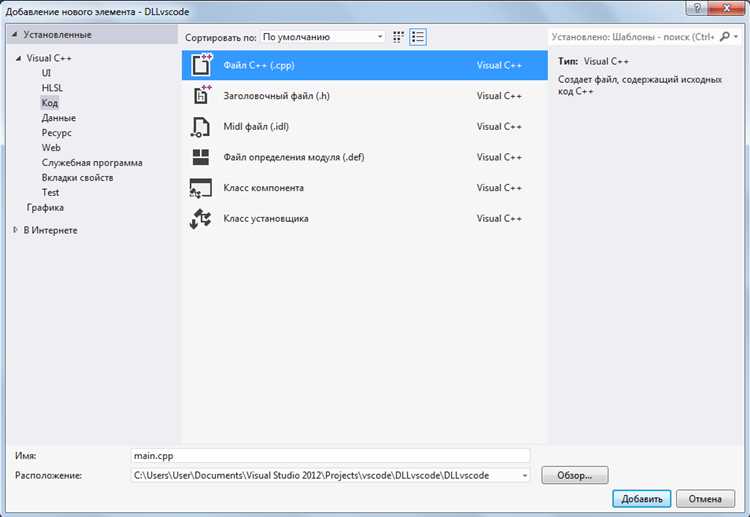Select 'Заголовочный файл (.h)' row text
Image resolution: width=750 pixels, height=517 pixels.
coord(276,96)
